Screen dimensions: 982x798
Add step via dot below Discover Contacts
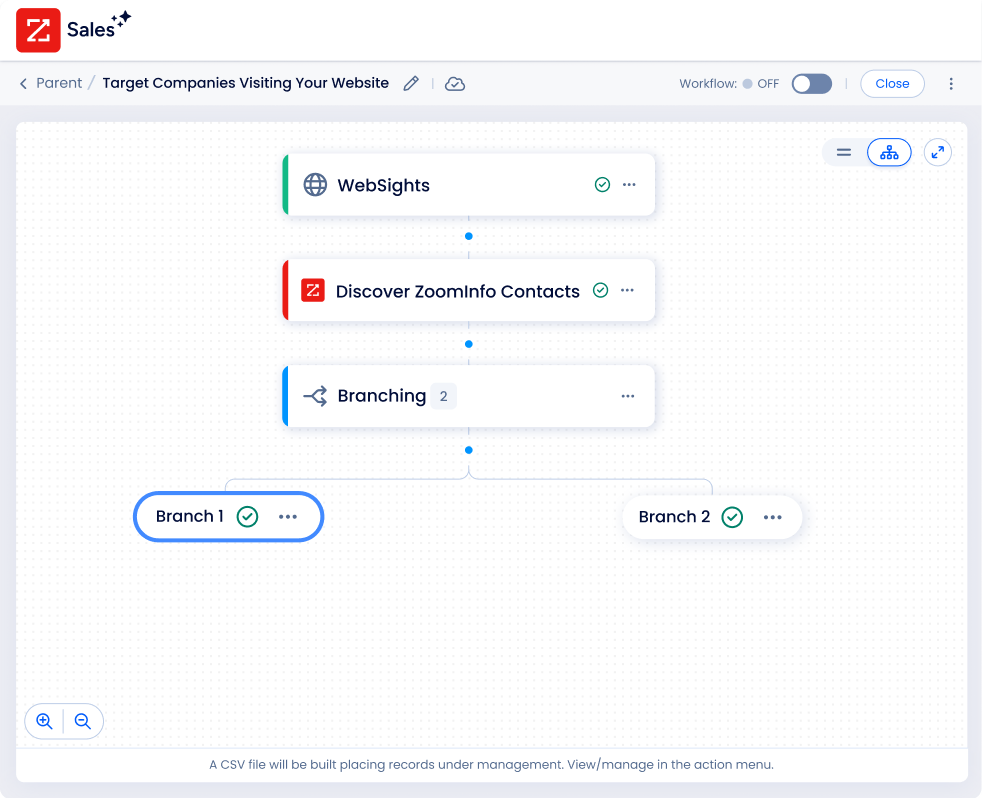coord(468,344)
